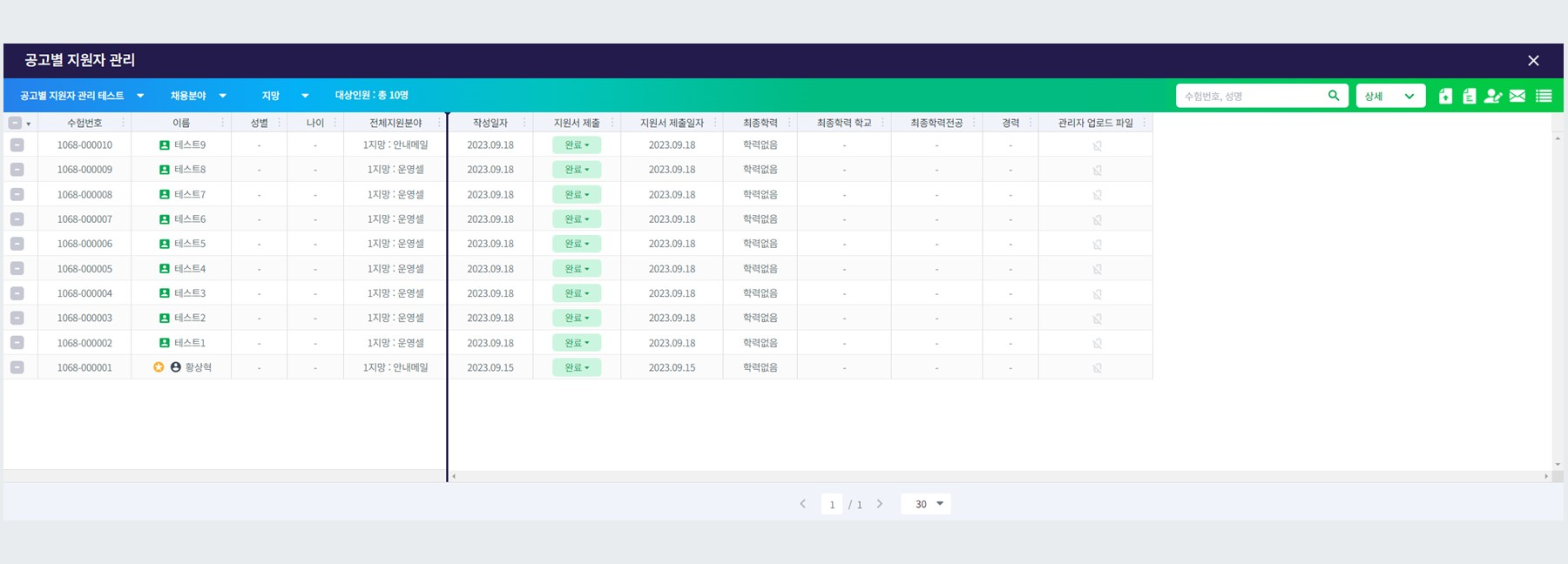Click the page number input box
The image size is (1568, 564).
pyautogui.click(x=832, y=504)
